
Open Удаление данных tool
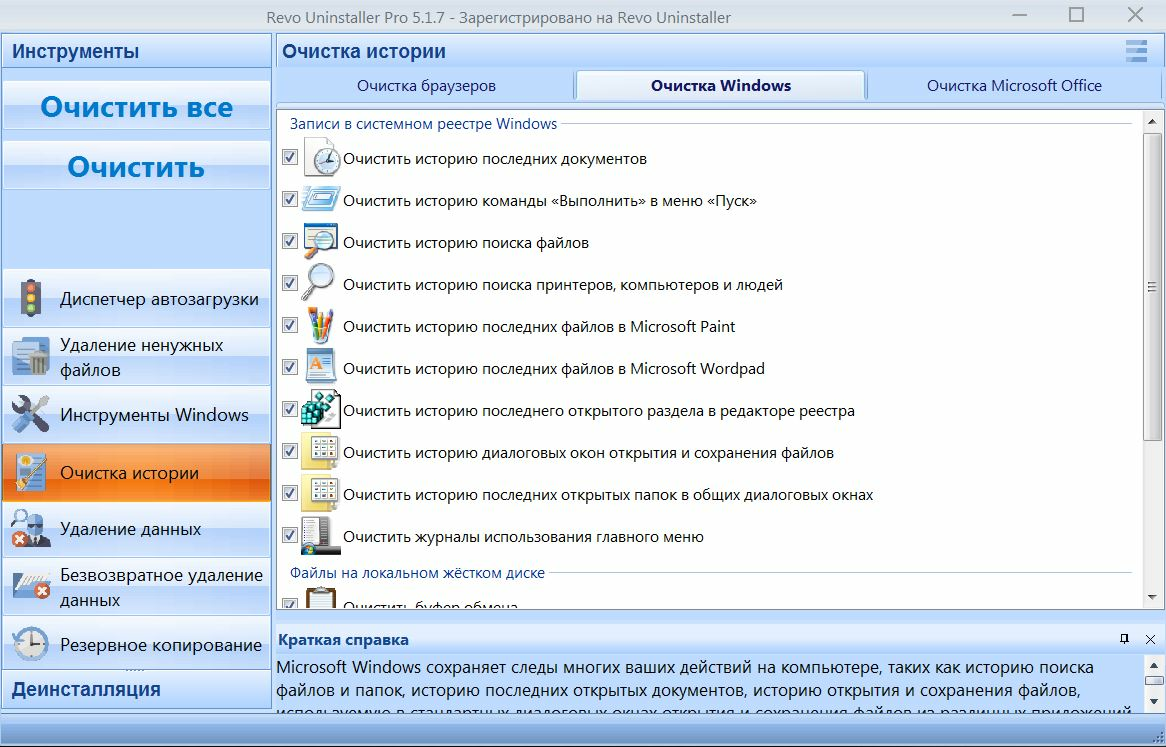[x=137, y=529]
